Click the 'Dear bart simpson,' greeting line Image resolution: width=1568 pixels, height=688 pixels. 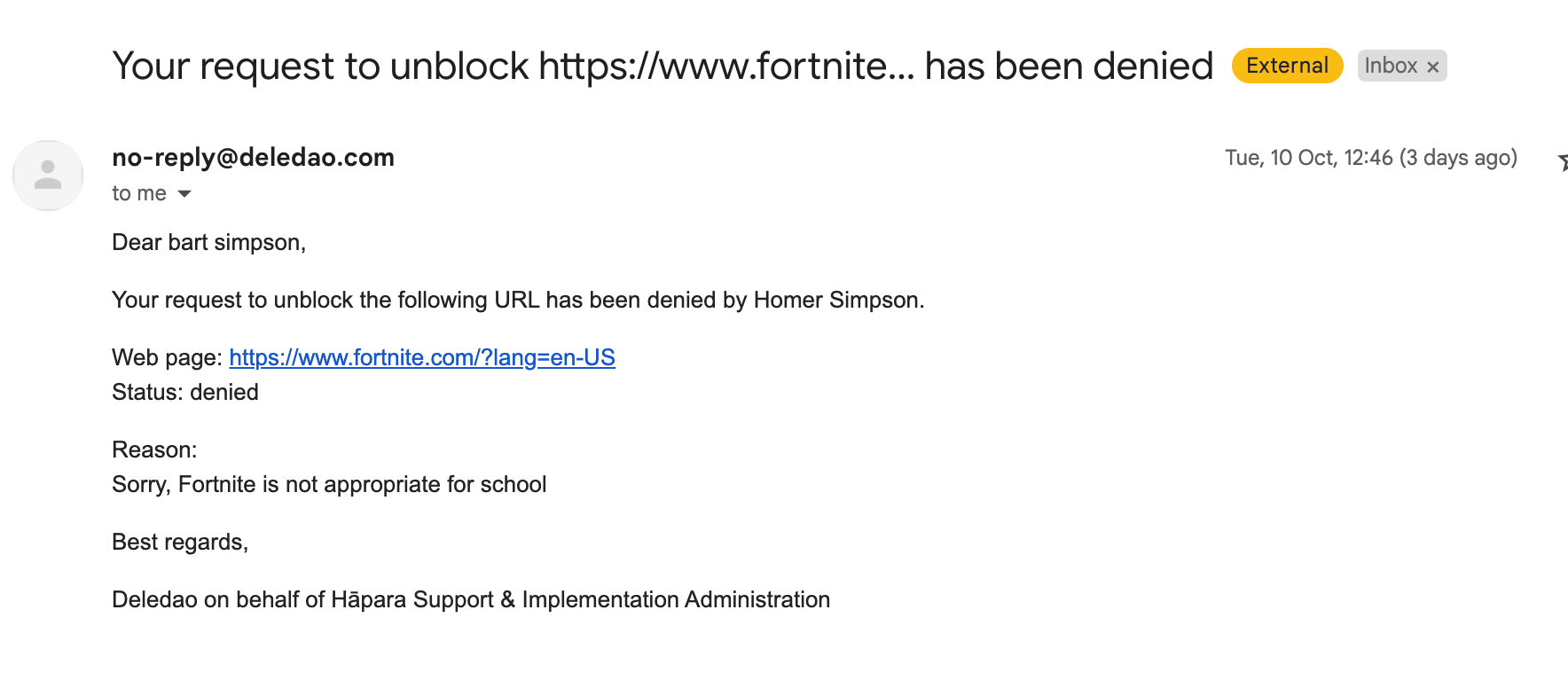(x=208, y=242)
